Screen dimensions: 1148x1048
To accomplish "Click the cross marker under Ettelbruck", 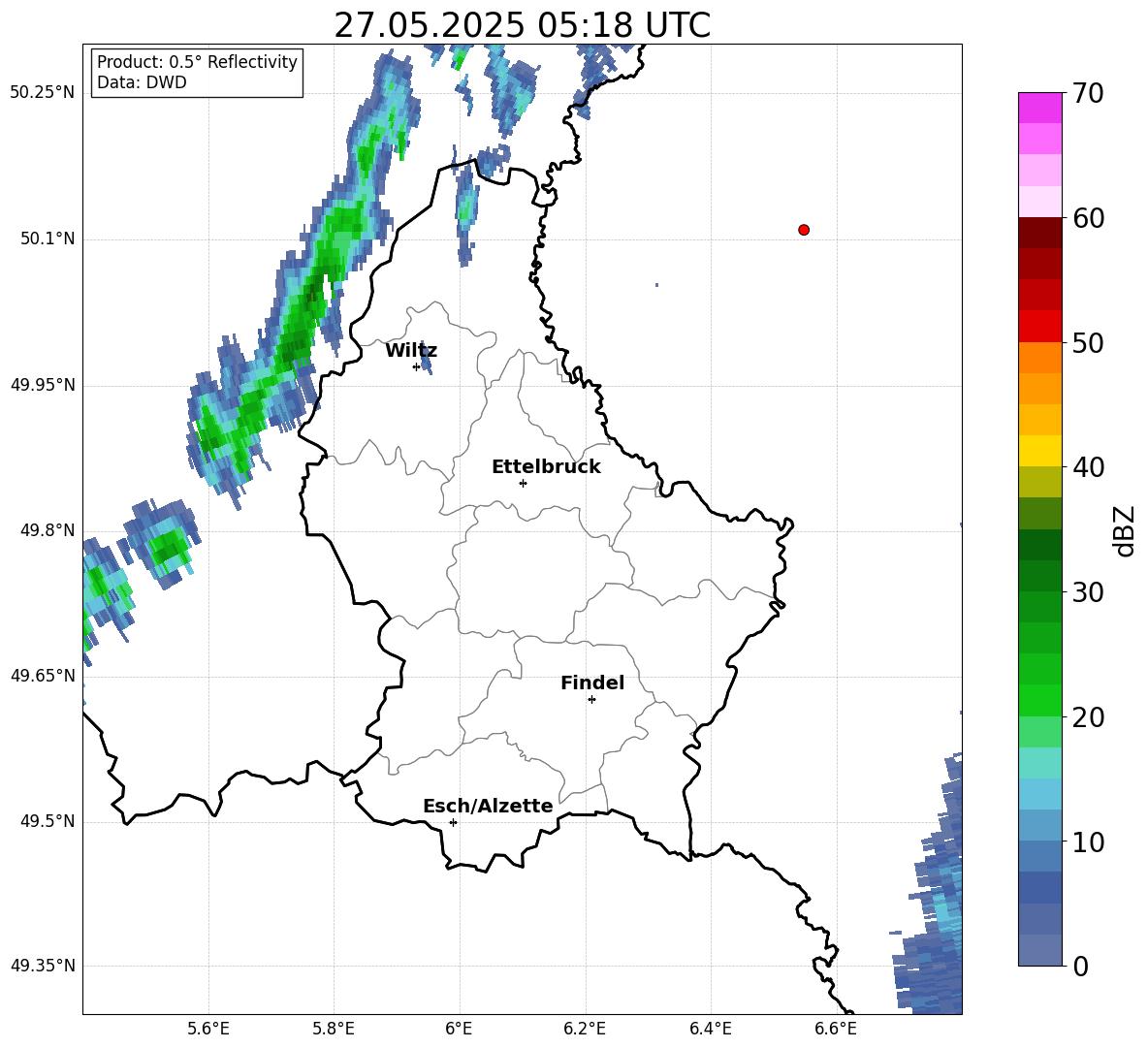I will tap(523, 483).
